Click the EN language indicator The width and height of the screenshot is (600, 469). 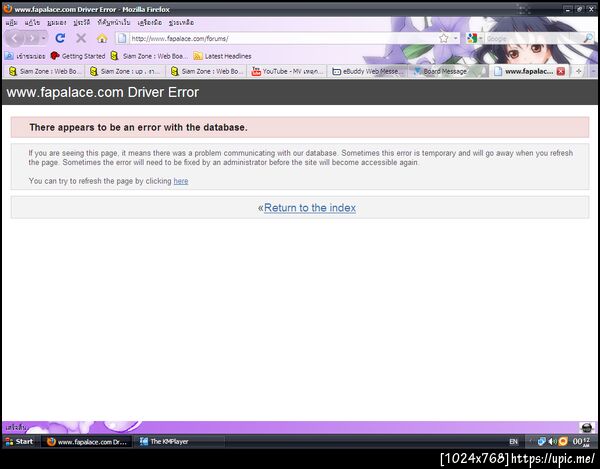513,442
